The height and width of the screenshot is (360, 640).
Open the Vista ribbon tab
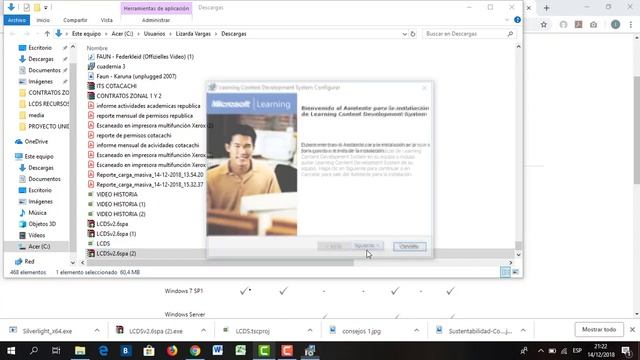coord(107,20)
